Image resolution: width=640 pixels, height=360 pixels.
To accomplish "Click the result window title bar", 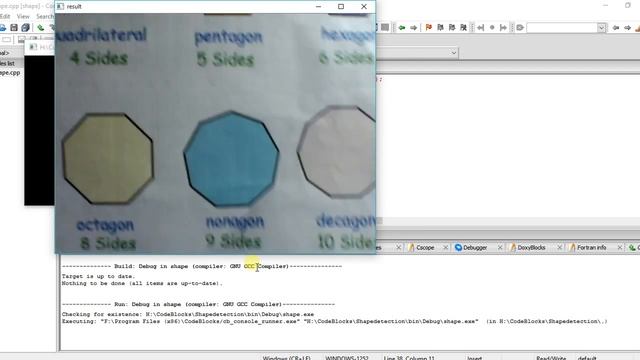I will (188, 6).
